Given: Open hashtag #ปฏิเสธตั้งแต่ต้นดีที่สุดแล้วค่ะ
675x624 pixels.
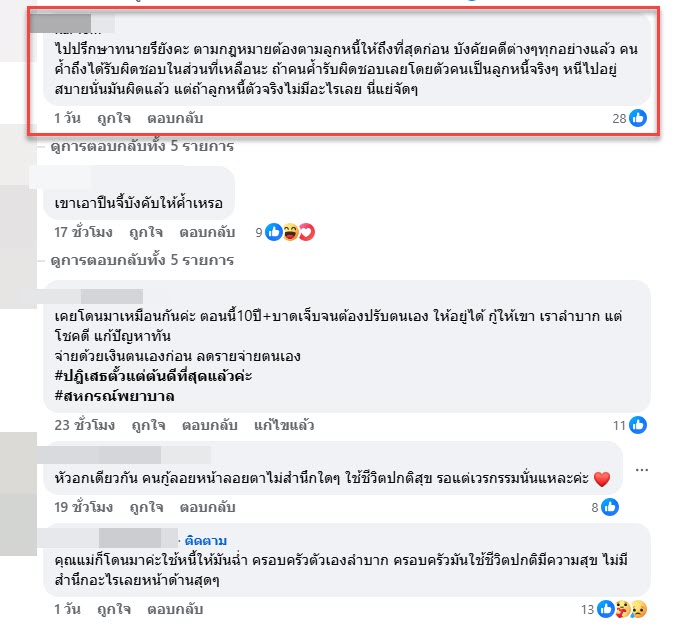Looking at the screenshot, I should pos(153,376).
